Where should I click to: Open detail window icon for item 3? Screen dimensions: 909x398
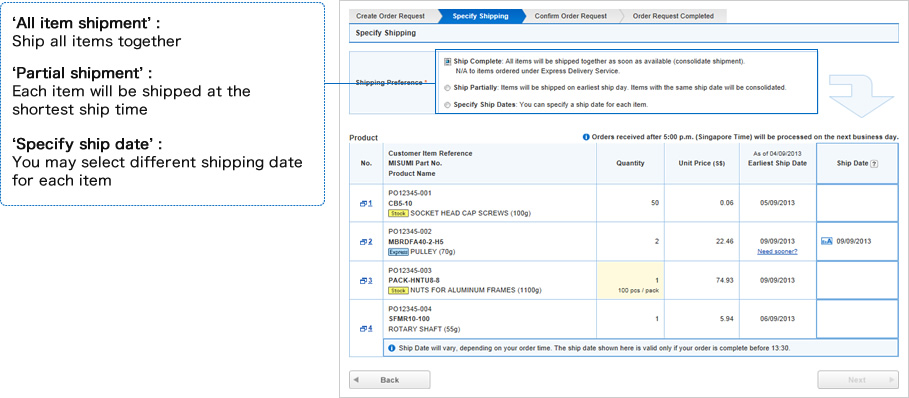point(363,280)
